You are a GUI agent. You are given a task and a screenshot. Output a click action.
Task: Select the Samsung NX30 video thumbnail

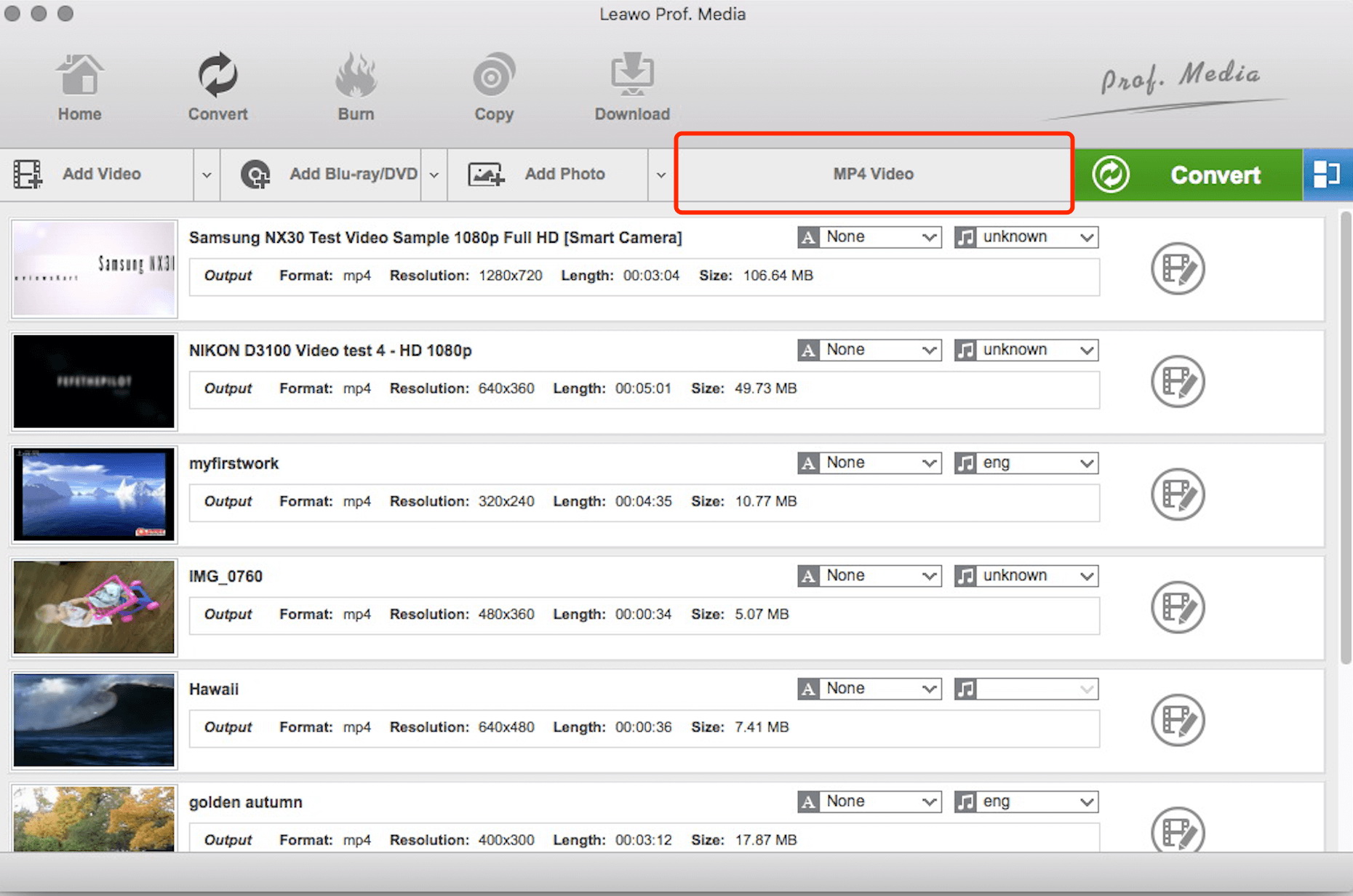[94, 268]
